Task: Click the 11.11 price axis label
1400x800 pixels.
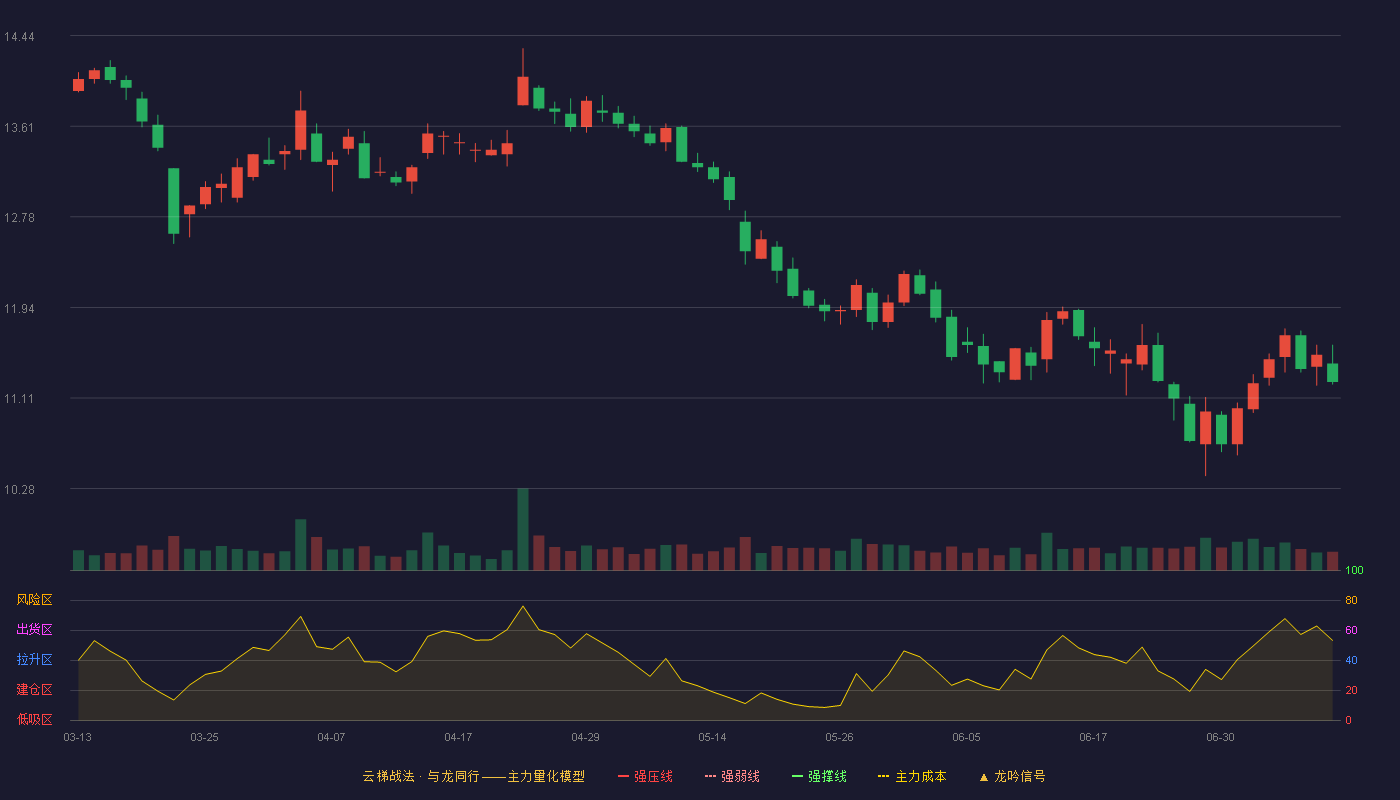Action: (x=19, y=399)
